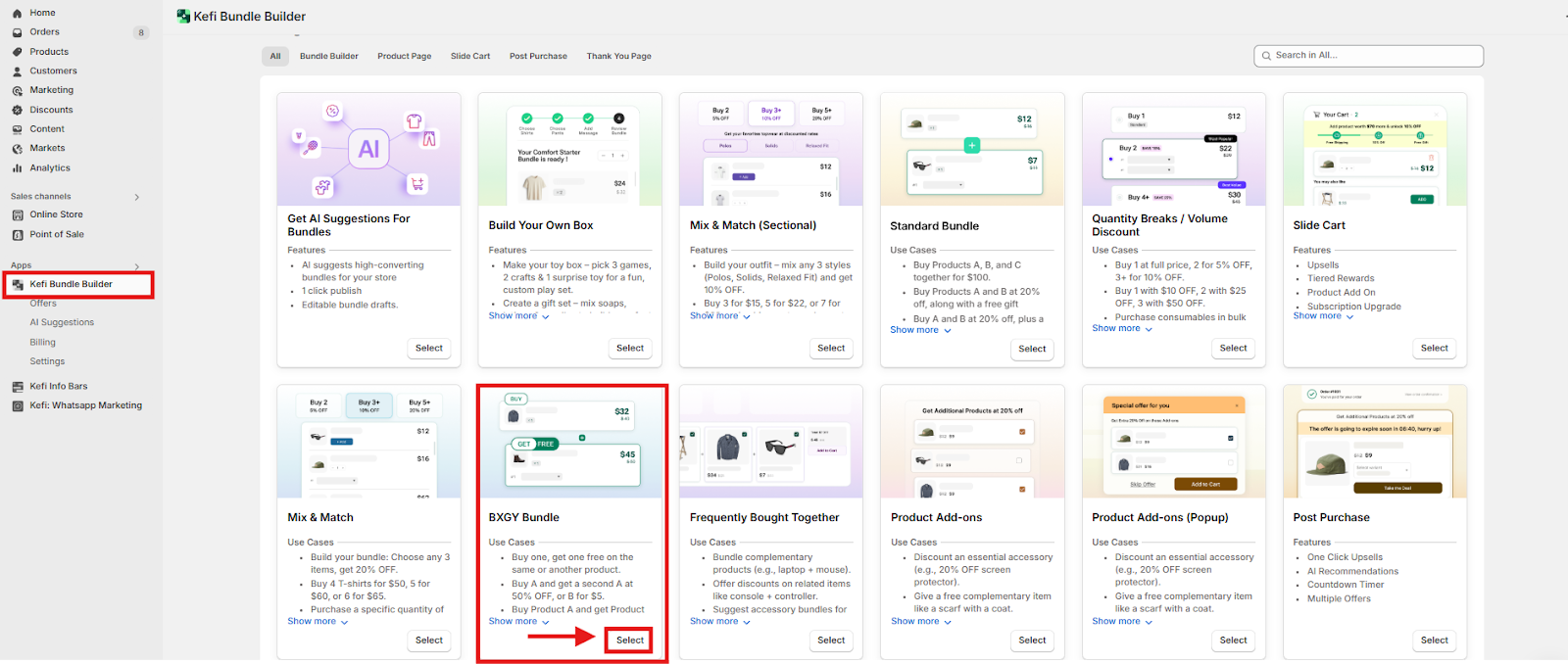The width and height of the screenshot is (1568, 664).
Task: Click the Customers person icon
Action: pos(18,71)
